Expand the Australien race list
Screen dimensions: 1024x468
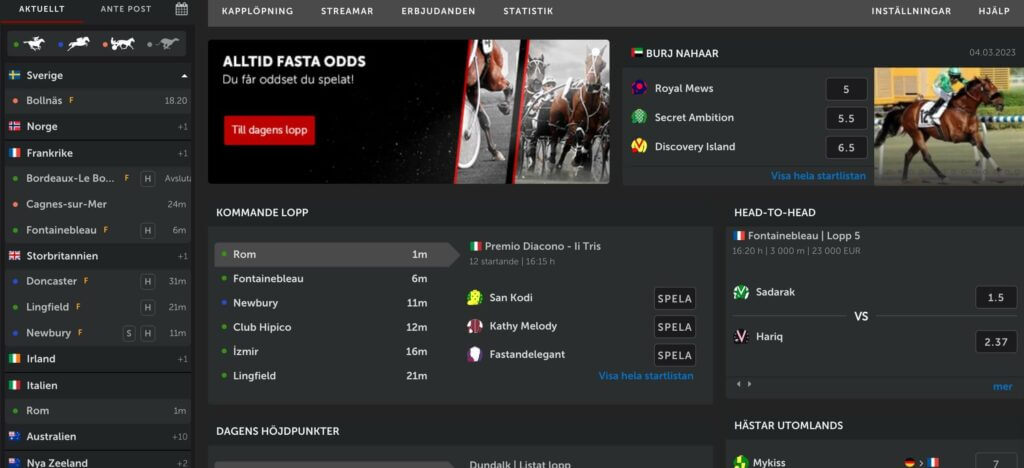click(x=98, y=437)
